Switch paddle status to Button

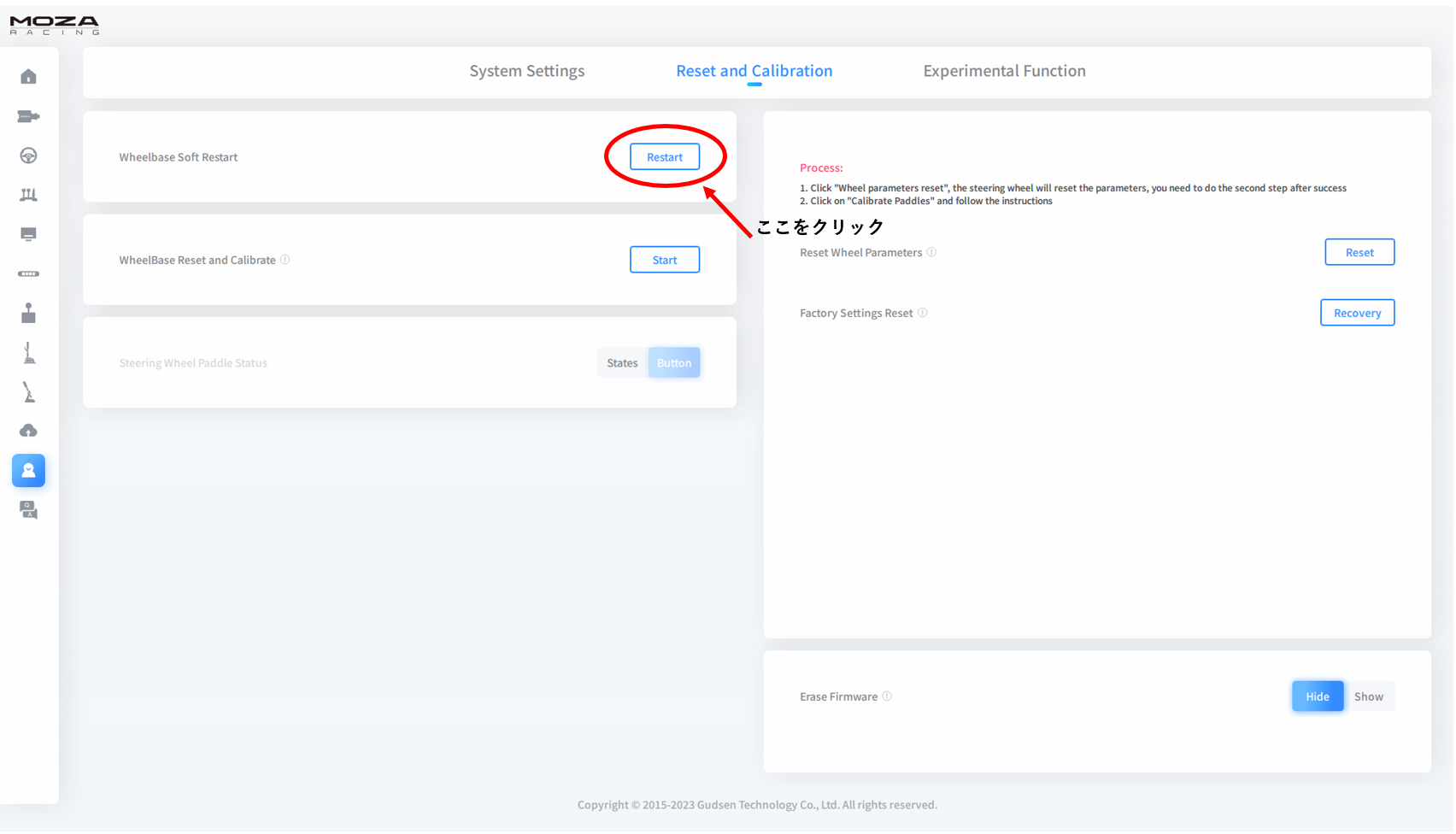(674, 363)
